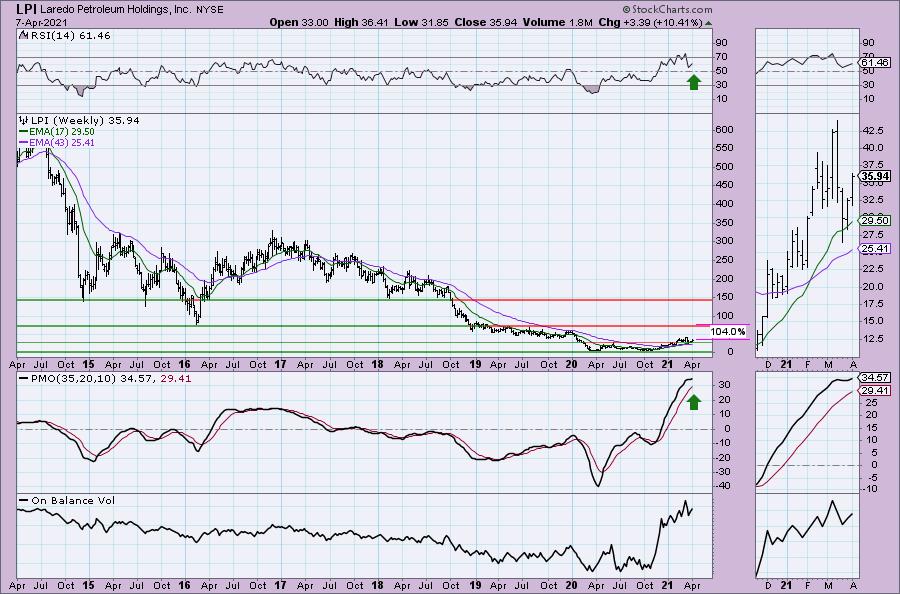Click the 7-Apr-2021 chart date
The image size is (900, 594).
(x=42, y=22)
